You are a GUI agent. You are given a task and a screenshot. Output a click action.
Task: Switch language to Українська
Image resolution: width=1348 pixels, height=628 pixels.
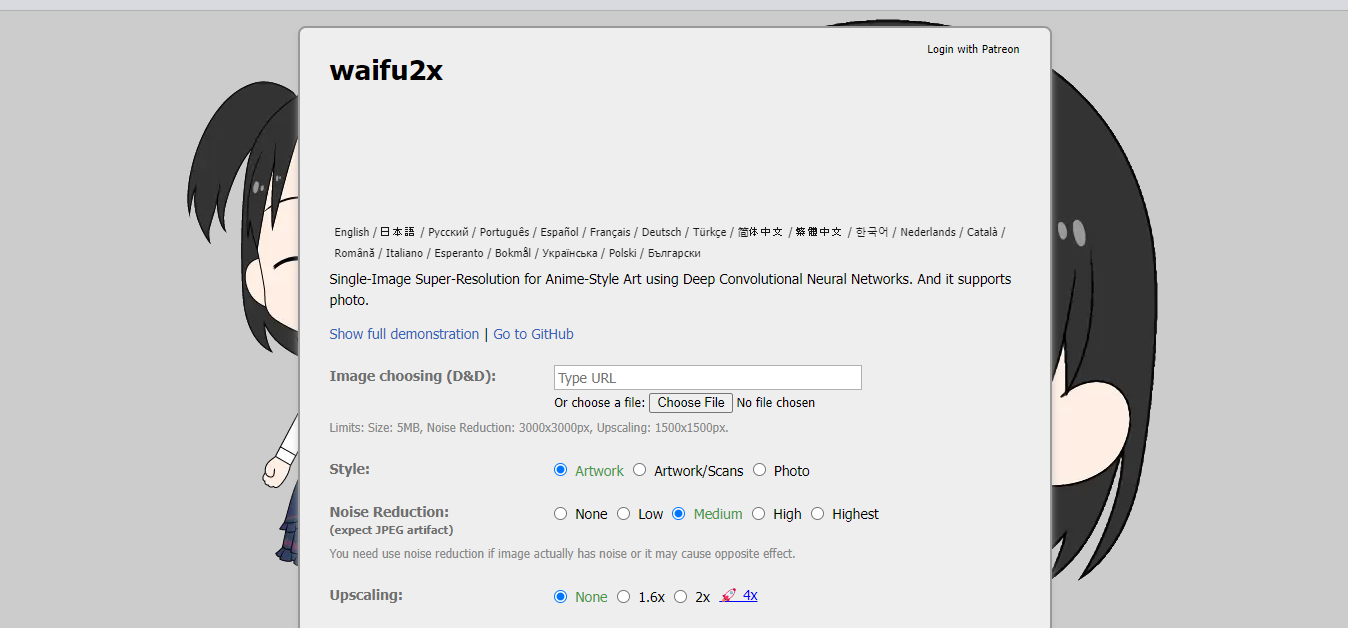tap(570, 254)
